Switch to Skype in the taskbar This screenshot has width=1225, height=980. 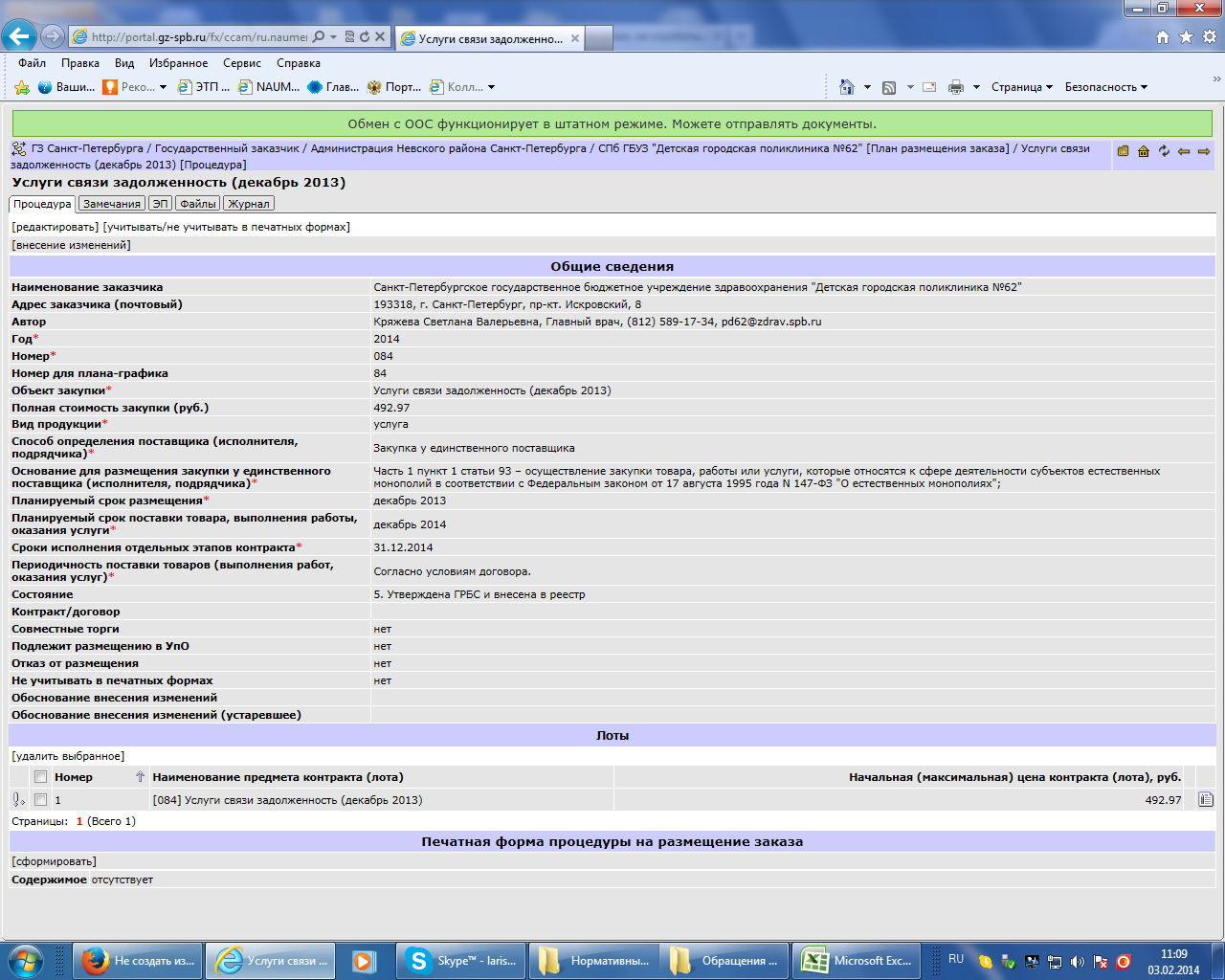pyautogui.click(x=461, y=961)
